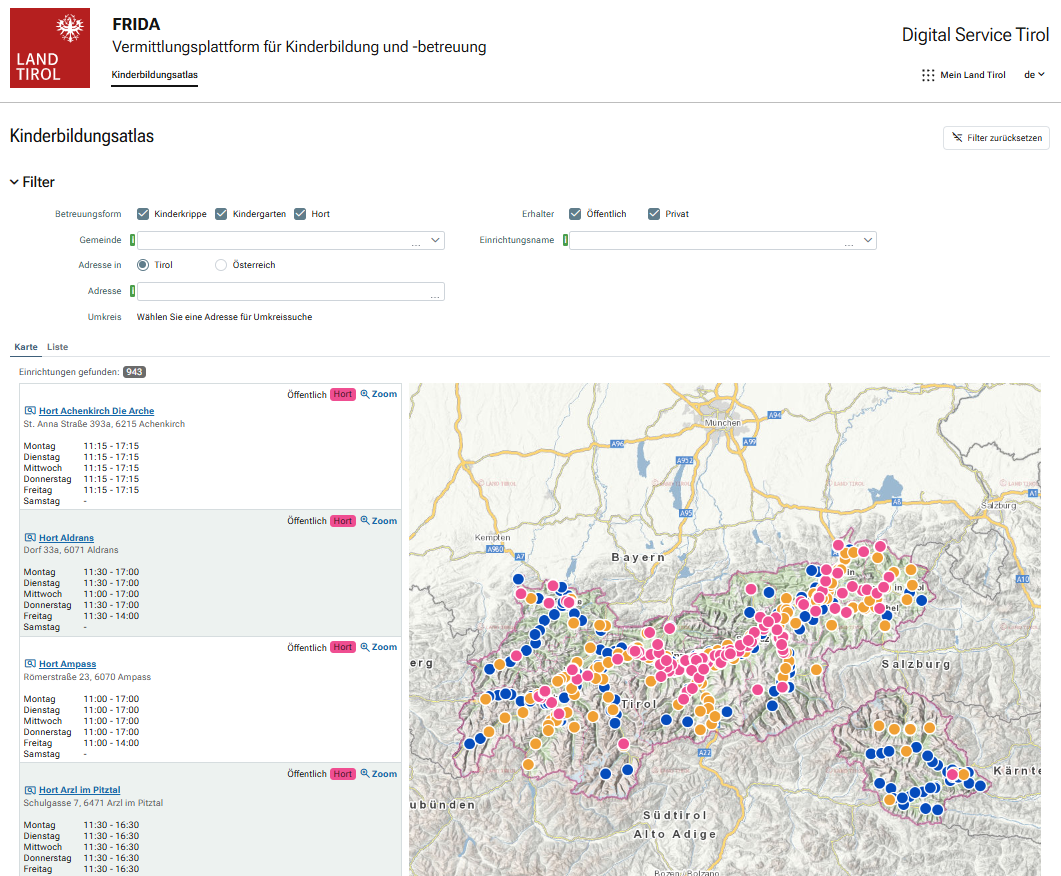Click the Zoom magnifier for Hort Achenkirch
The image size is (1061, 876).
click(366, 394)
